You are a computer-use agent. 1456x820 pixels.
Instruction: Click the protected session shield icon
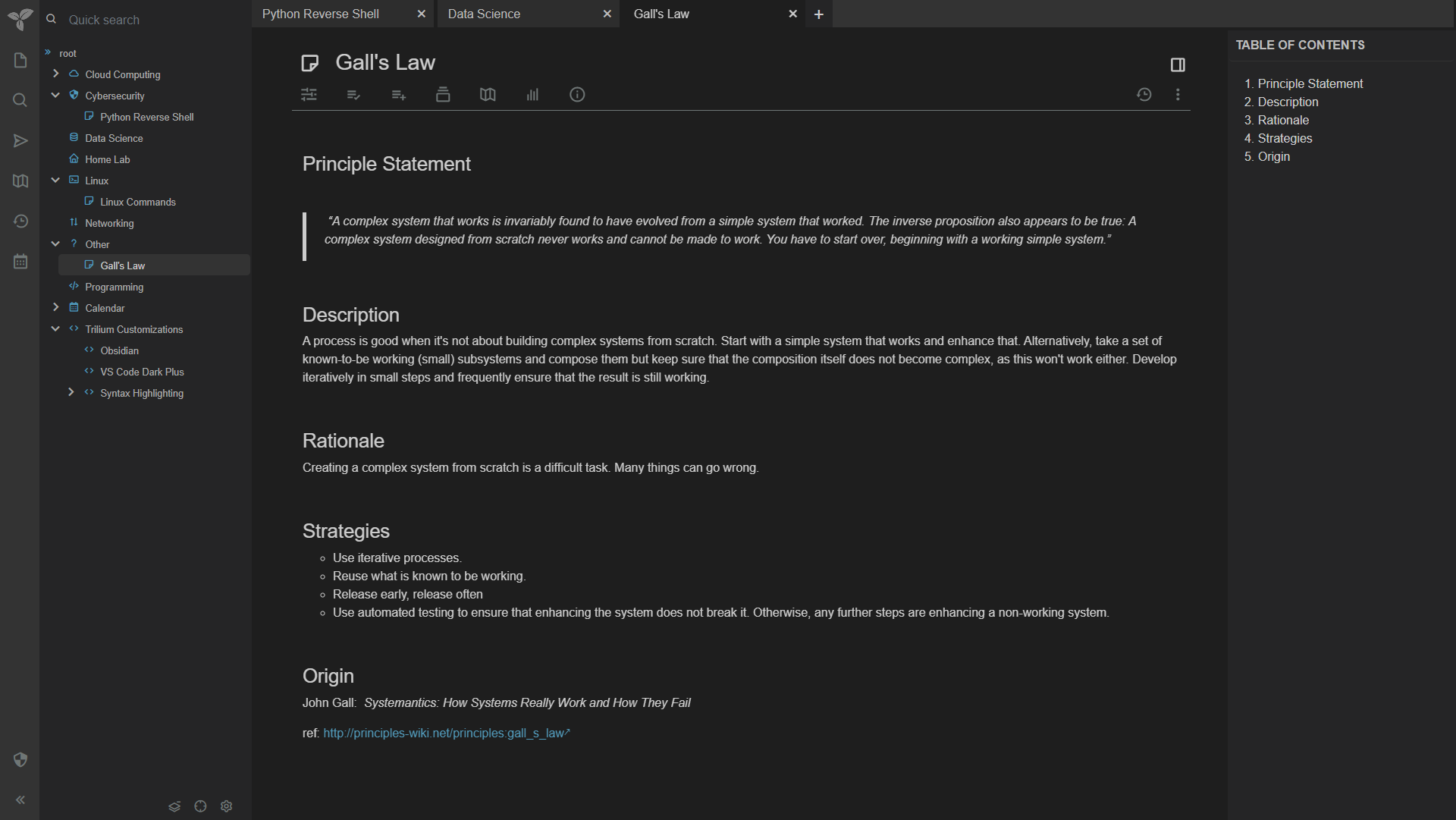point(20,760)
